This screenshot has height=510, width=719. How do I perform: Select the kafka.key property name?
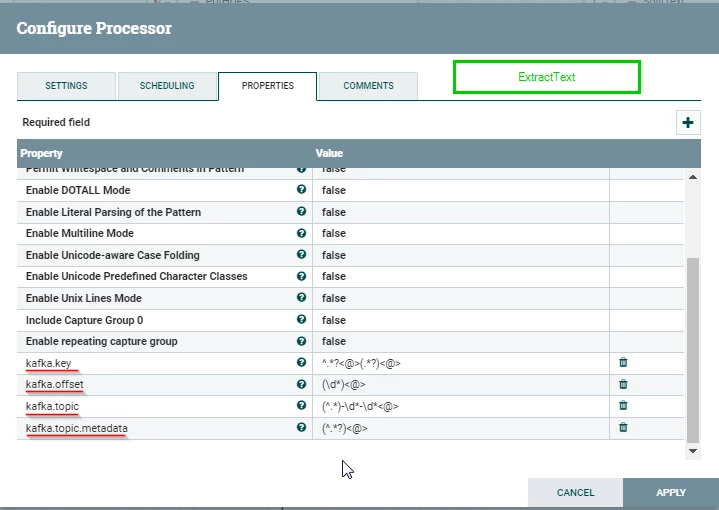tap(49, 363)
